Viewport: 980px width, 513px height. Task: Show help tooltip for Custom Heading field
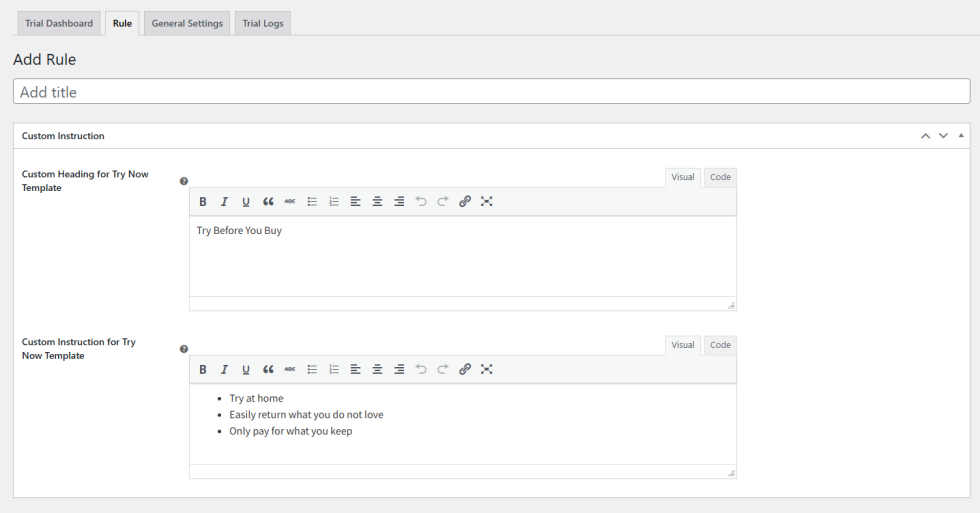click(184, 181)
